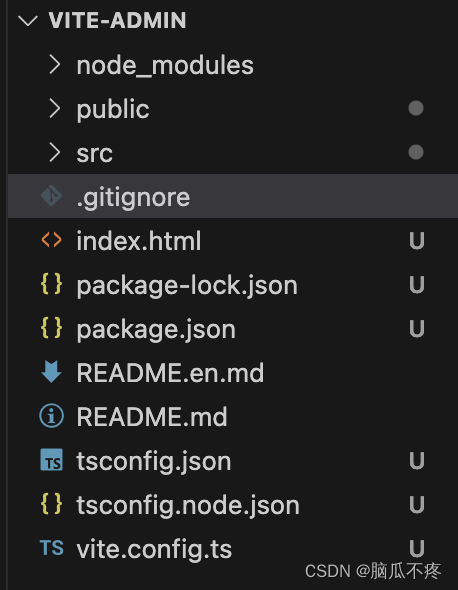This screenshot has width=458, height=590.
Task: Click the braces icon next to package.json
Action: [51, 328]
